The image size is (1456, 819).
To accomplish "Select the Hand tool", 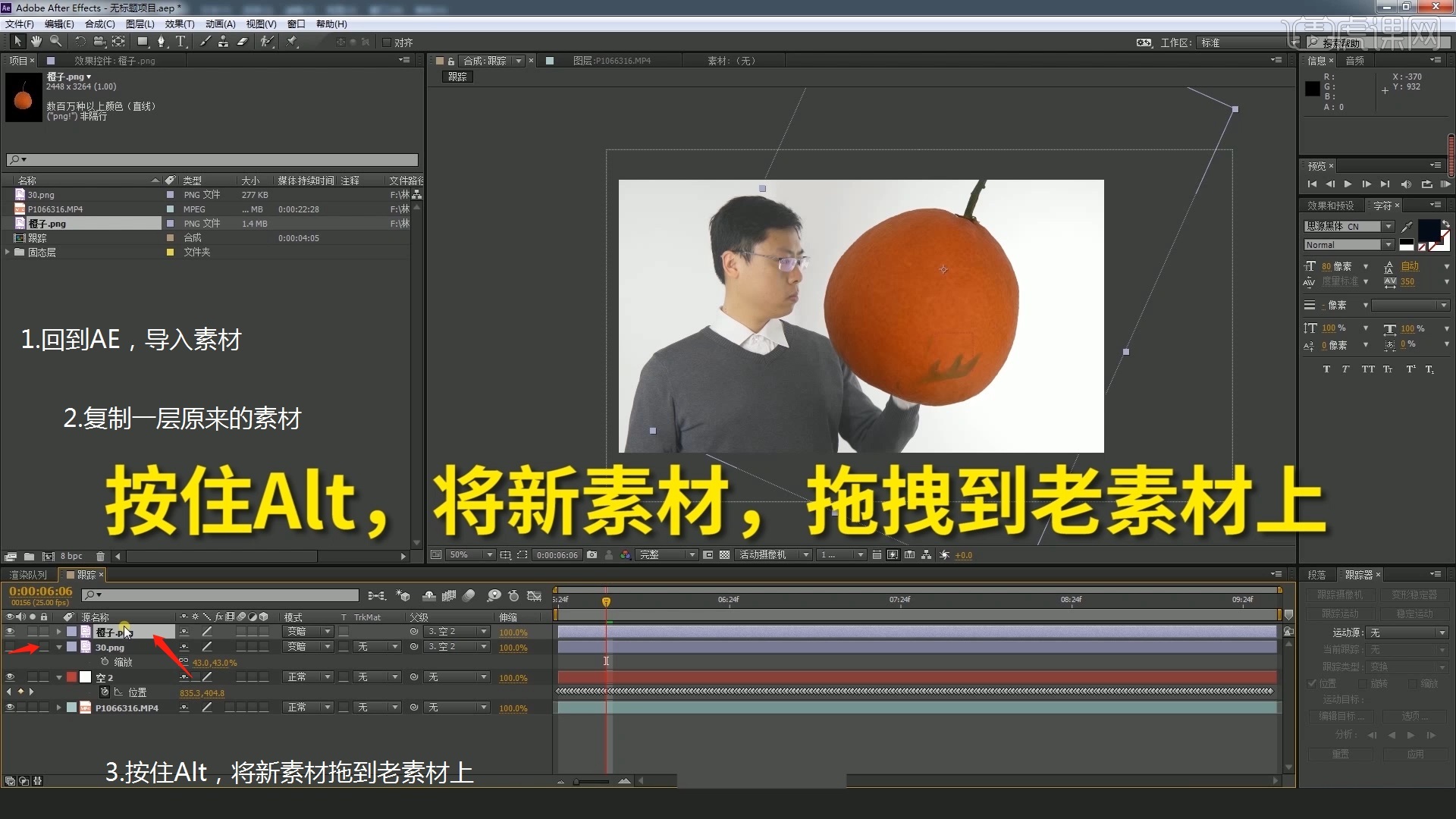I will click(x=36, y=41).
